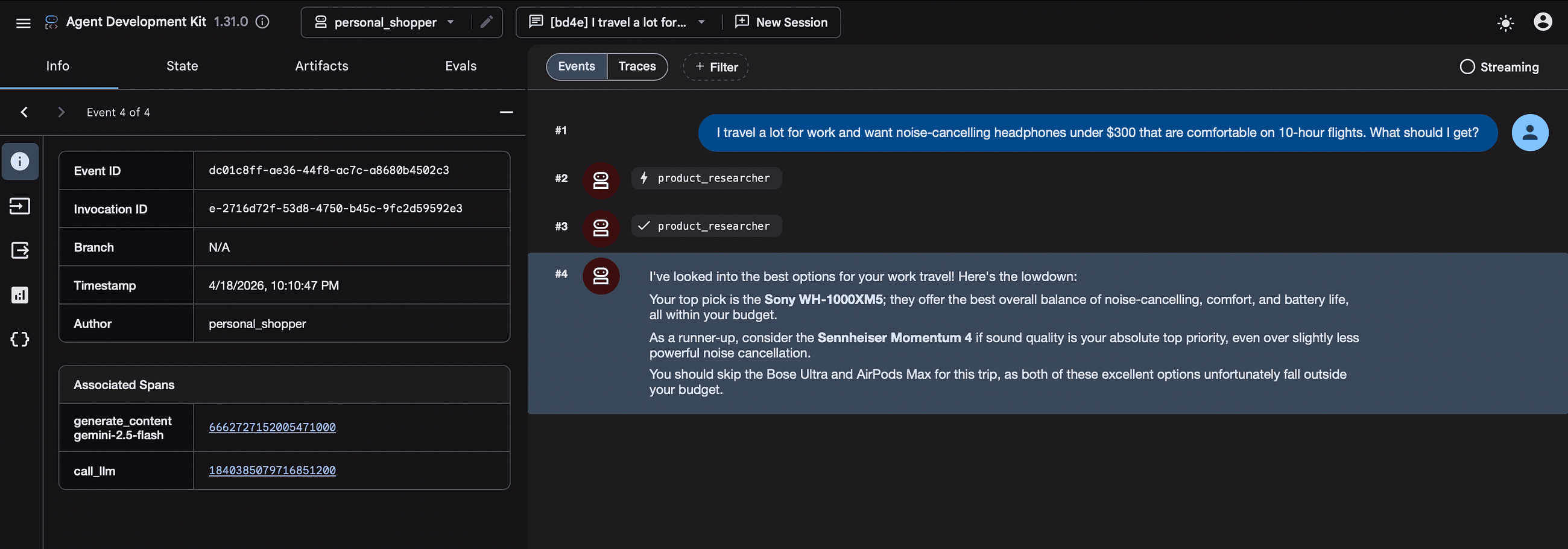This screenshot has width=1568, height=549.
Task: Open the response sidebar icon
Action: tap(20, 250)
